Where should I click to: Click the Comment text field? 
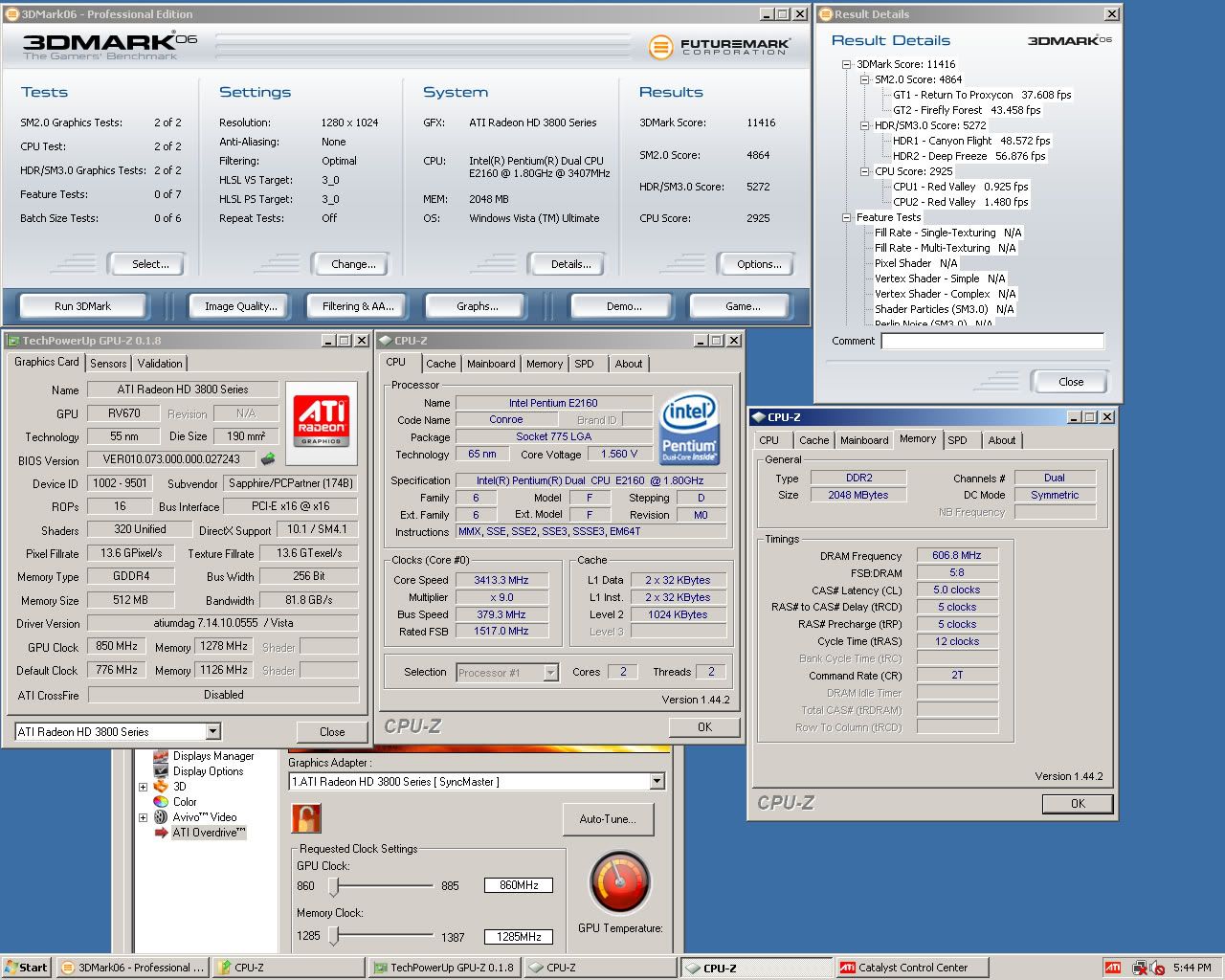(991, 341)
